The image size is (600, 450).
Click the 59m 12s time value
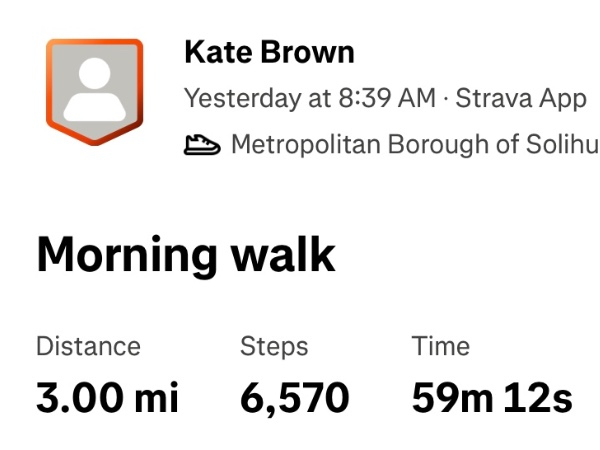[491, 398]
